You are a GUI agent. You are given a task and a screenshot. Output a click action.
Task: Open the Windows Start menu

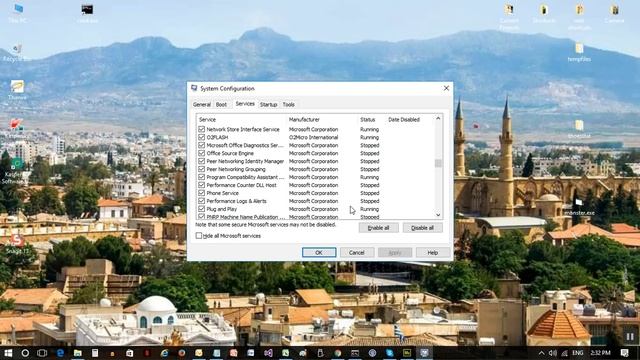click(8, 353)
